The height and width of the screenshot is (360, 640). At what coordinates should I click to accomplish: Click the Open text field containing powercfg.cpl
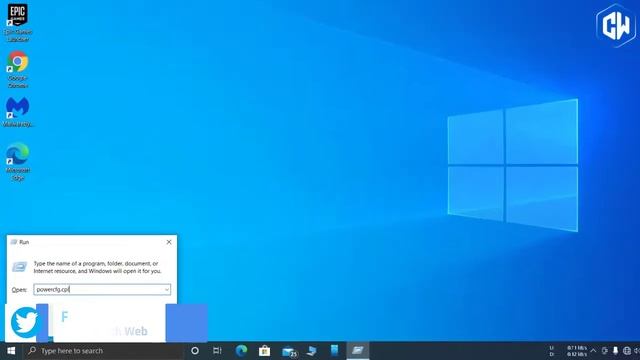[102, 289]
